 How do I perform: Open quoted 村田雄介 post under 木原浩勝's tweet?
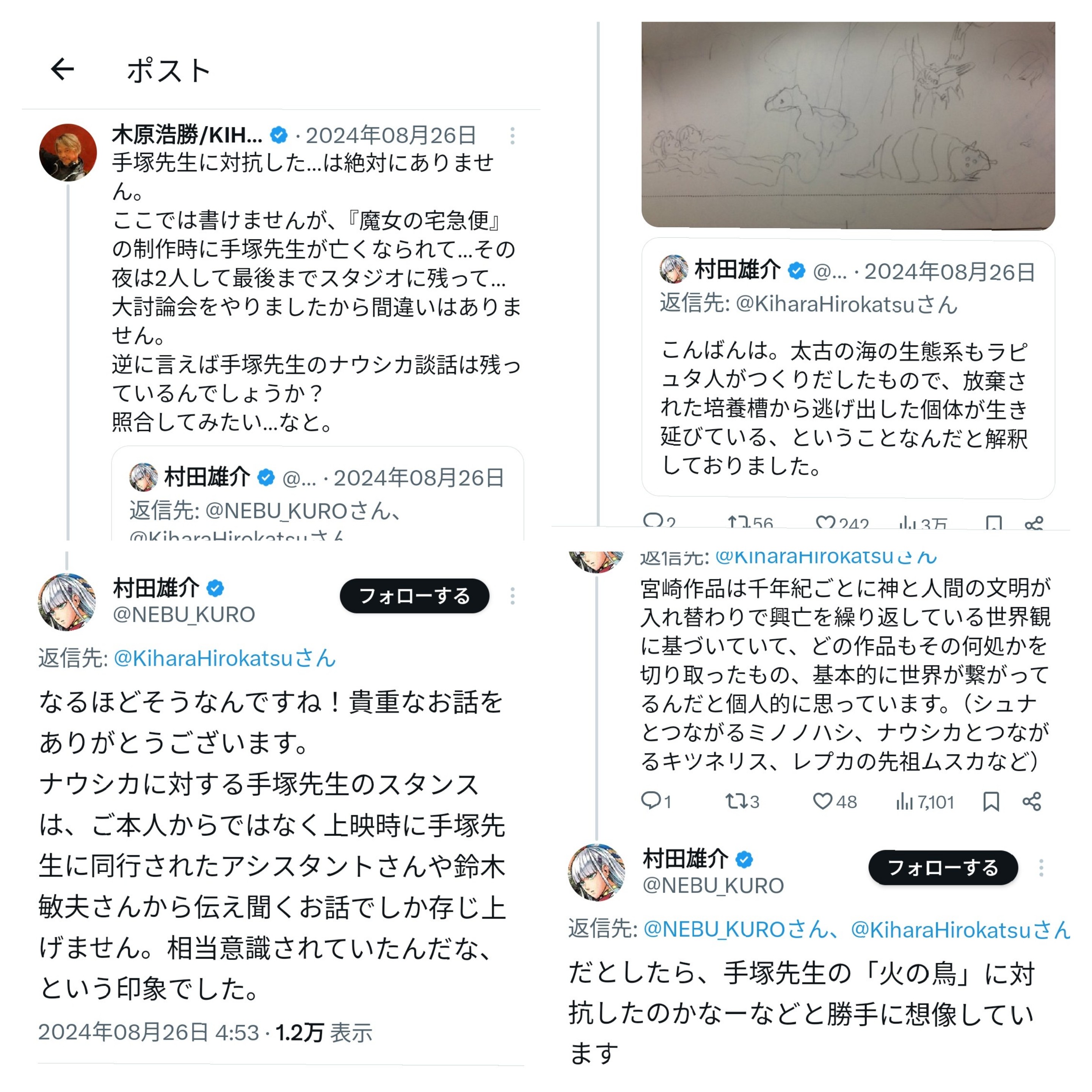(318, 493)
